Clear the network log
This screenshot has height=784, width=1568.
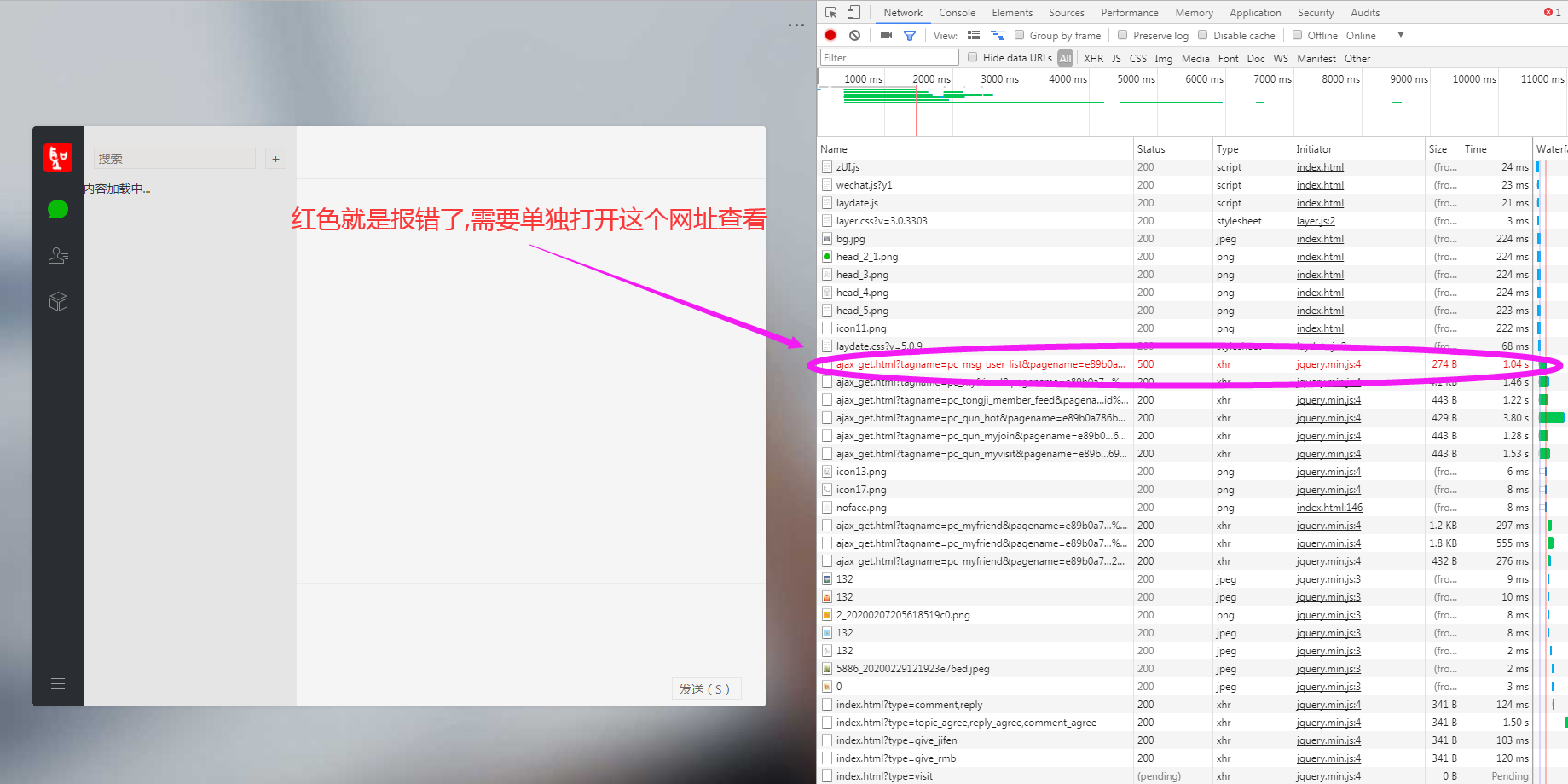[854, 35]
